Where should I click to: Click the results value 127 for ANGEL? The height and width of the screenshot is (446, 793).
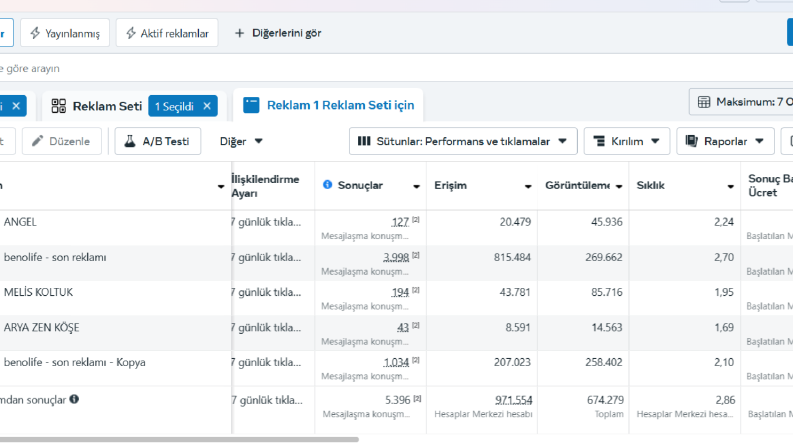pyautogui.click(x=400, y=222)
